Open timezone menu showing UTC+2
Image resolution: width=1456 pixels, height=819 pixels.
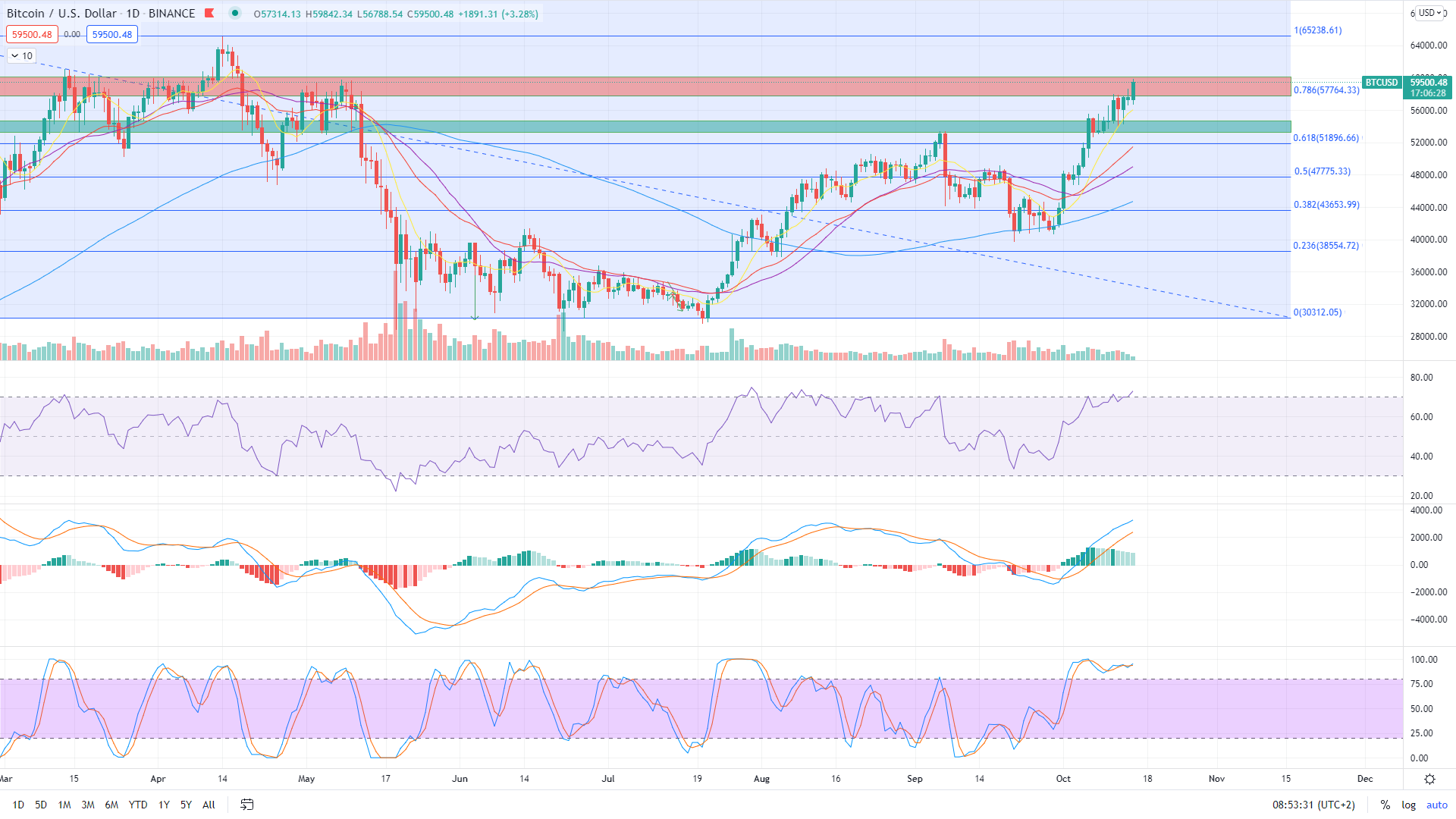click(1313, 805)
